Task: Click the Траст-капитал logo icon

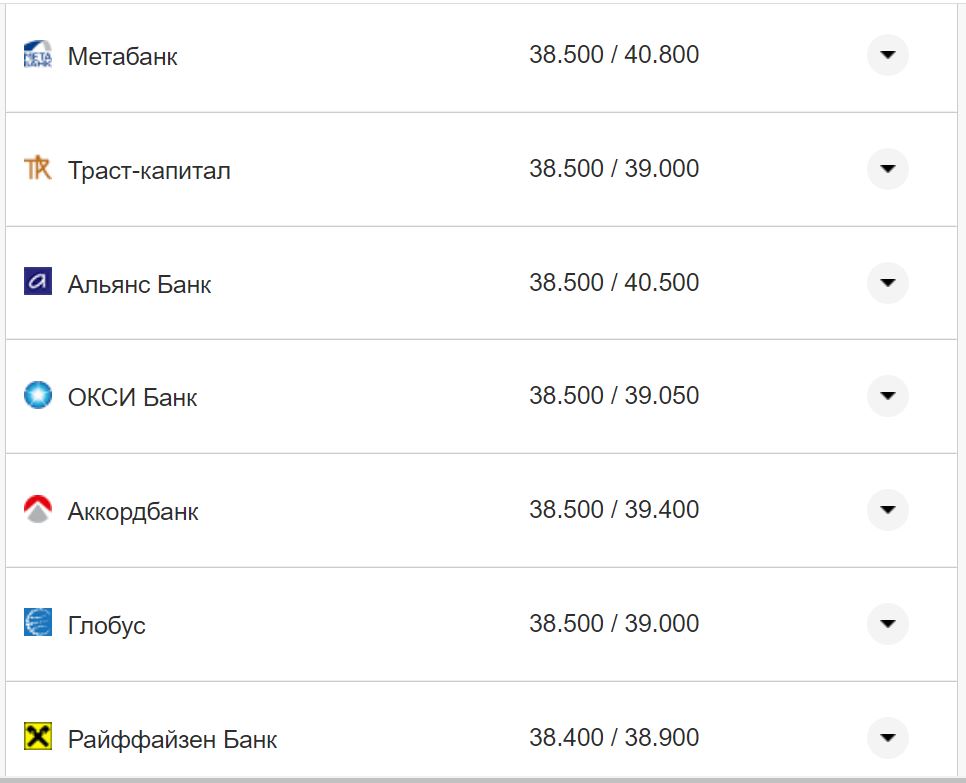Action: 37,169
